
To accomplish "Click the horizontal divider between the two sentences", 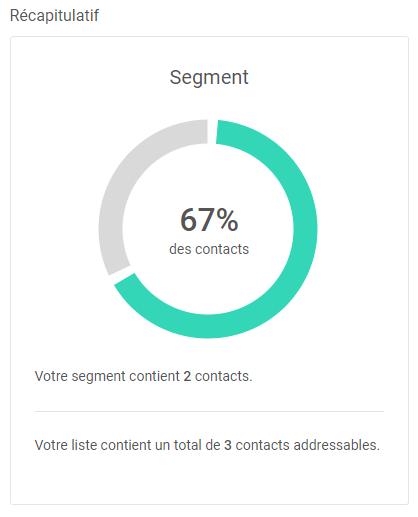I will pos(209,411).
